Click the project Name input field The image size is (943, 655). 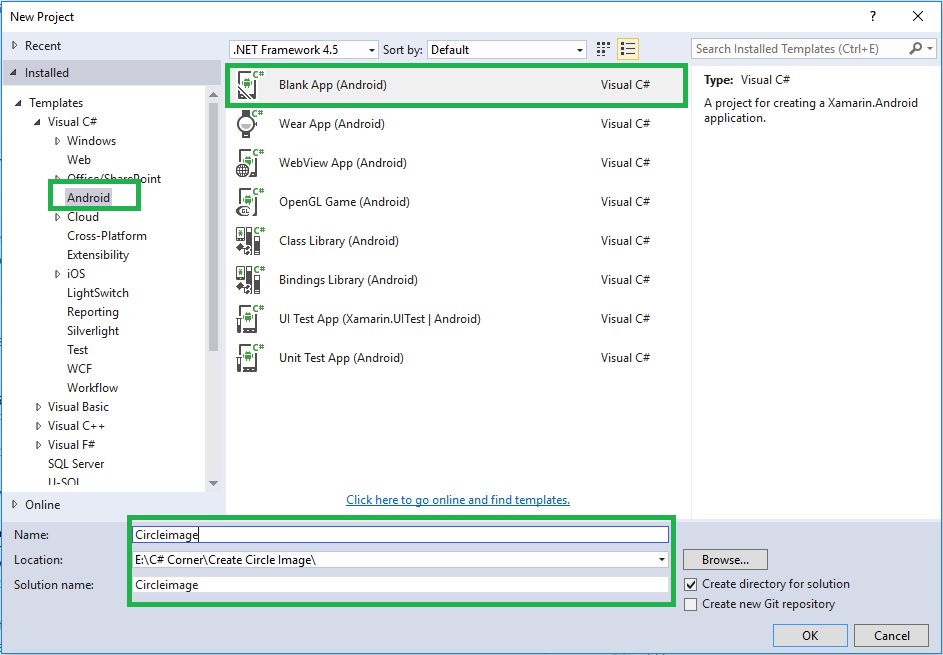pyautogui.click(x=401, y=535)
